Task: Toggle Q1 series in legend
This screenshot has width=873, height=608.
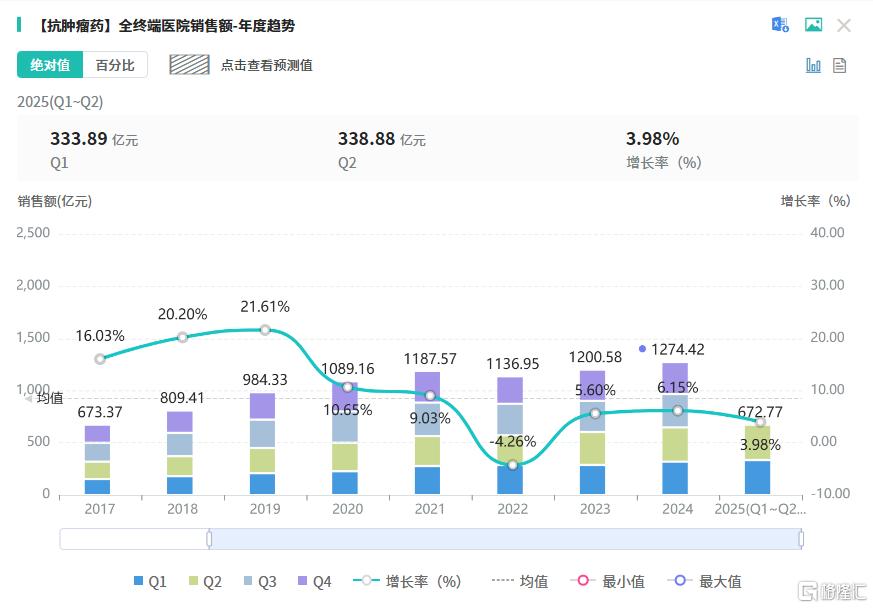Action: (150, 581)
